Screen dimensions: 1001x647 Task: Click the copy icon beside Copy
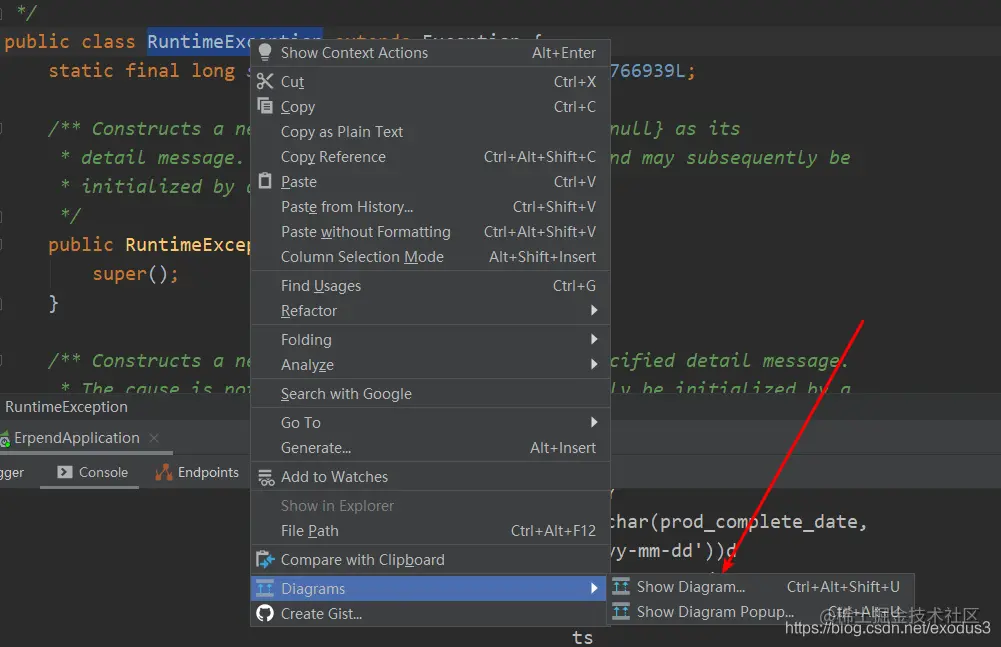[265, 105]
